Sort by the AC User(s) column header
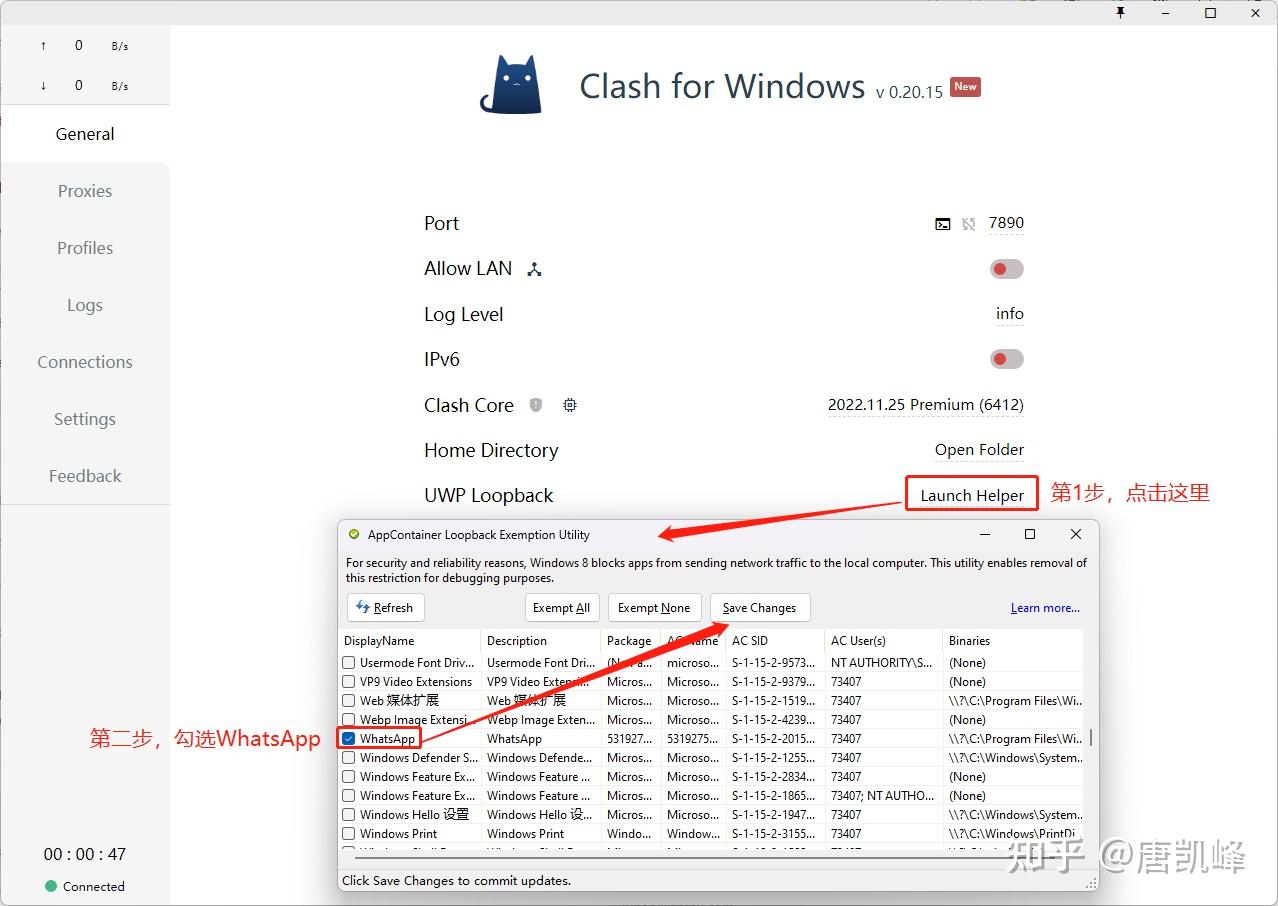 click(x=883, y=641)
